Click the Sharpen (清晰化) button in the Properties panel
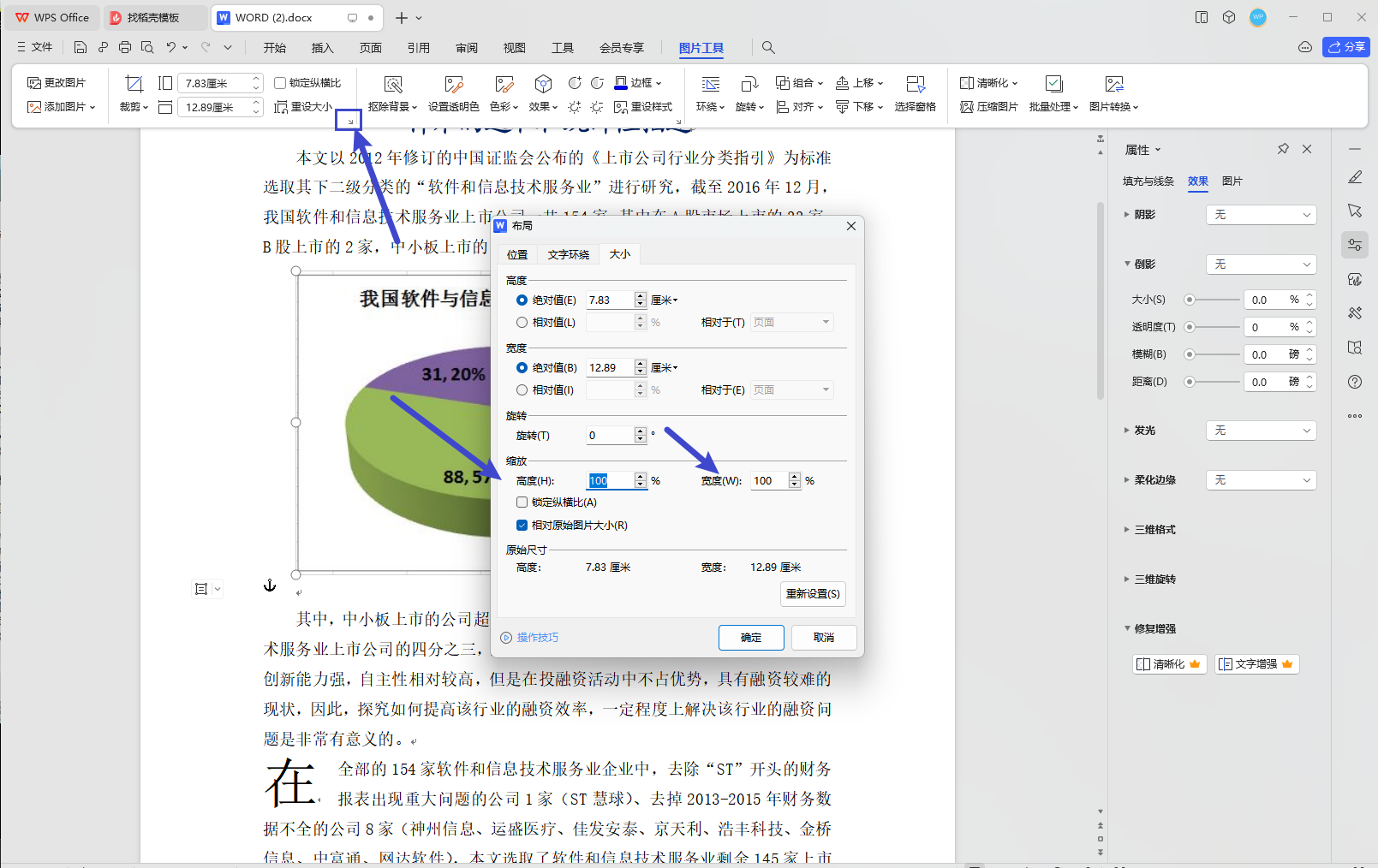This screenshot has width=1378, height=868. (1170, 664)
